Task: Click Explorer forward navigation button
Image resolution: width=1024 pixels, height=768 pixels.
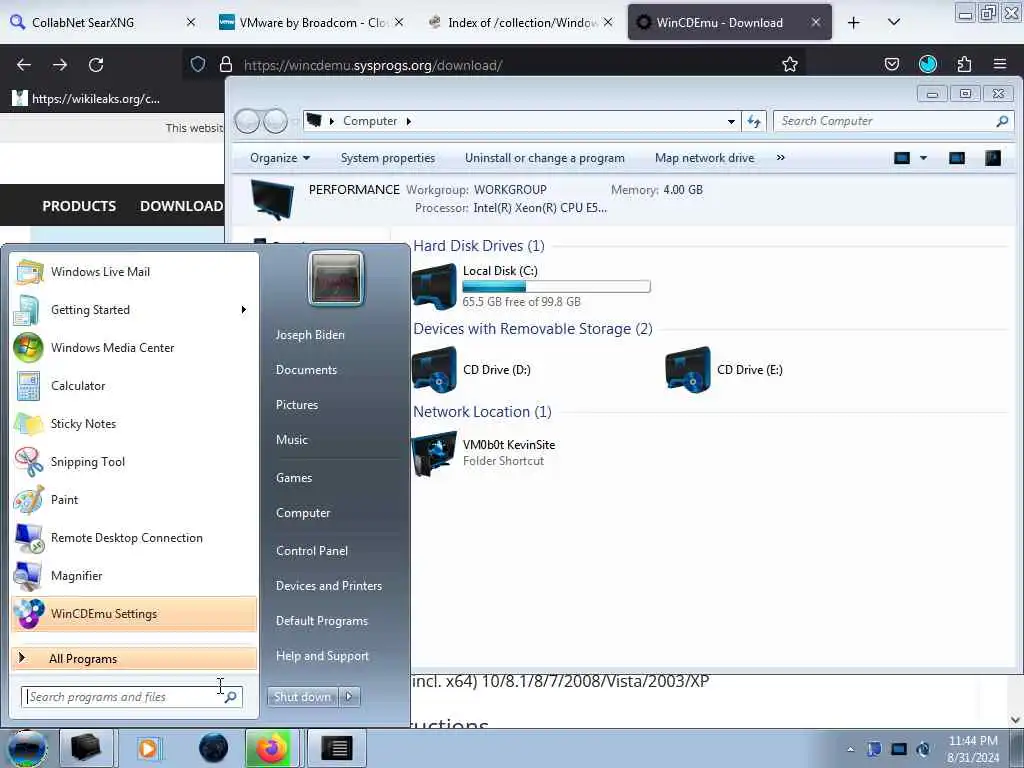Action: [x=276, y=121]
